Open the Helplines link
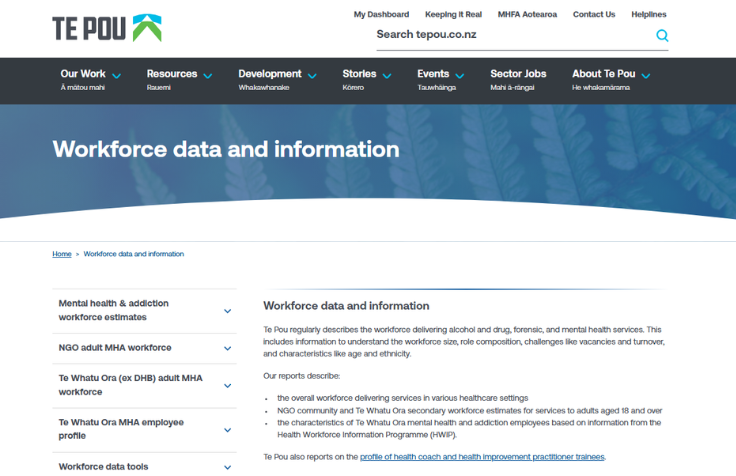The image size is (736, 476). point(649,14)
